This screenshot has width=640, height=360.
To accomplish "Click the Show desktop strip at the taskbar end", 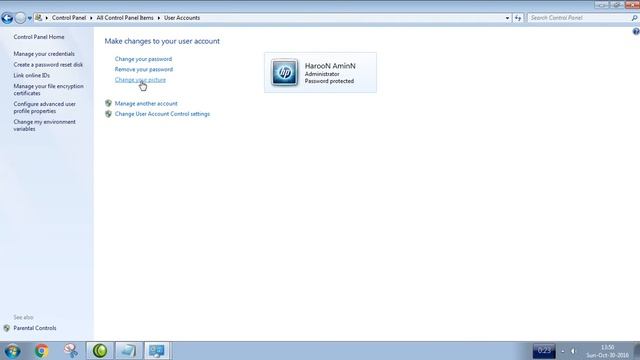I will [636, 351].
